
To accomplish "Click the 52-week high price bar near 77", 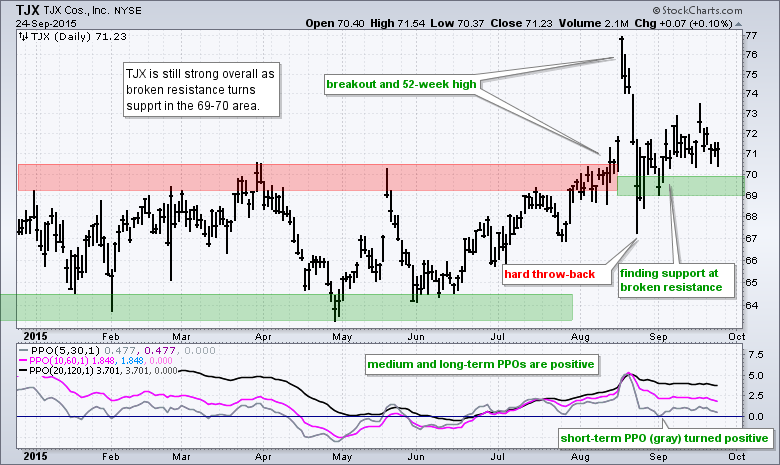I will coord(622,56).
